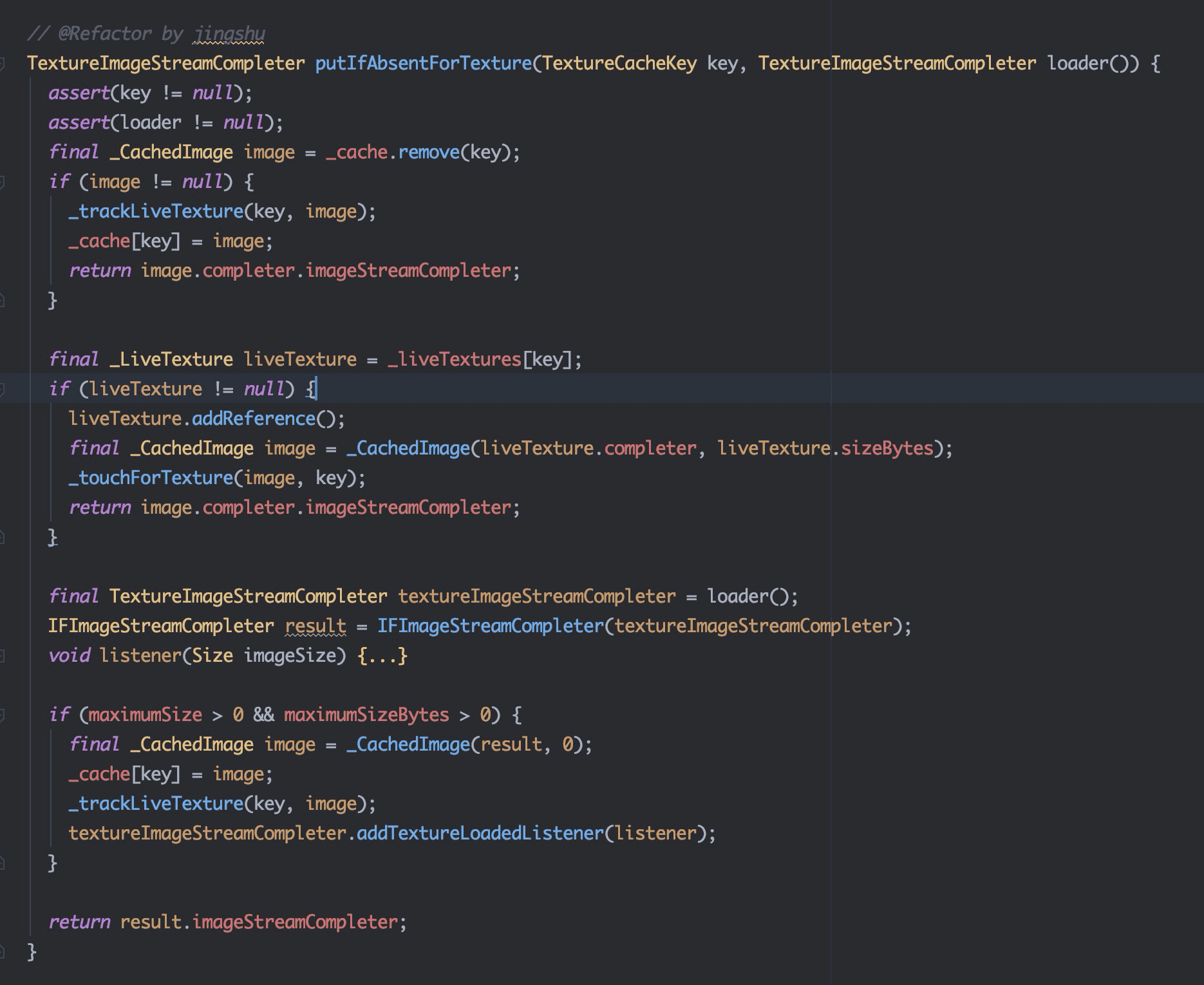
Task: Click the declared 'textureImageStreamCompleter' variable name
Action: coord(537,596)
